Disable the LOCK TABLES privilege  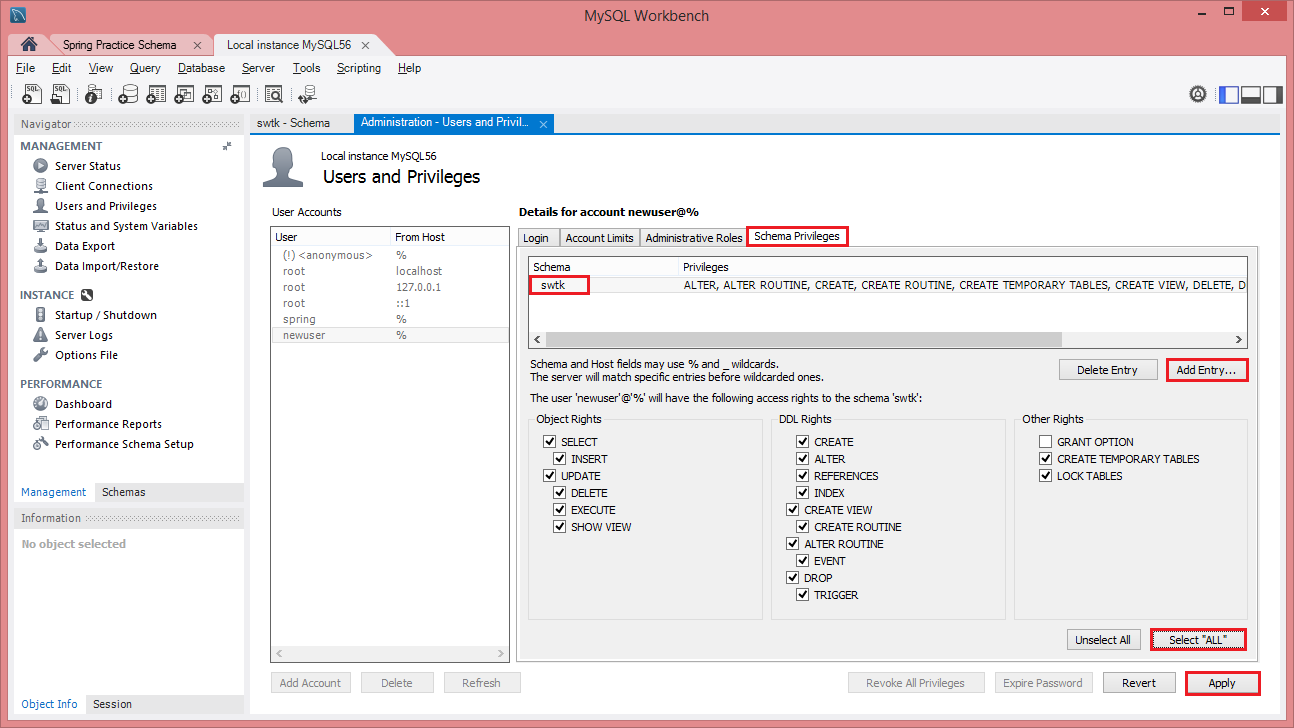tap(1045, 475)
